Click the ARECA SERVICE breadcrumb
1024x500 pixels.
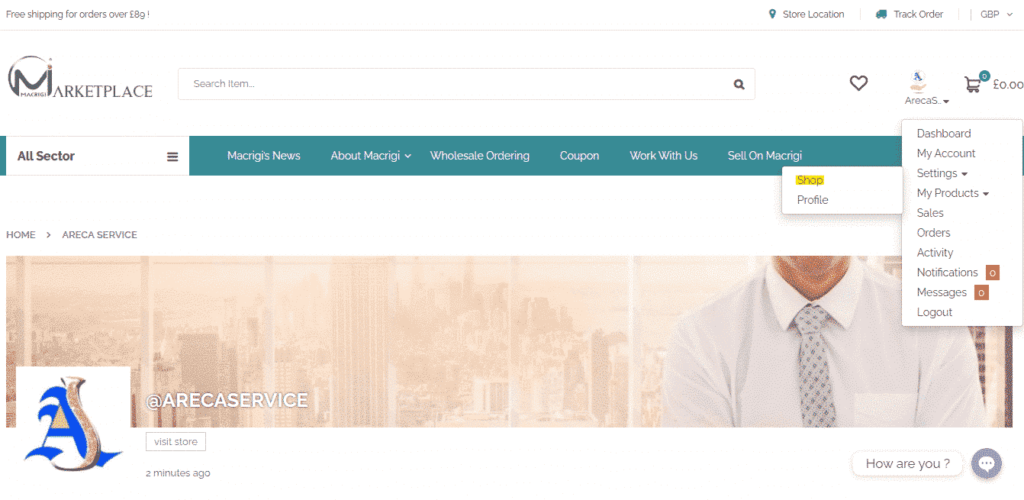click(99, 235)
